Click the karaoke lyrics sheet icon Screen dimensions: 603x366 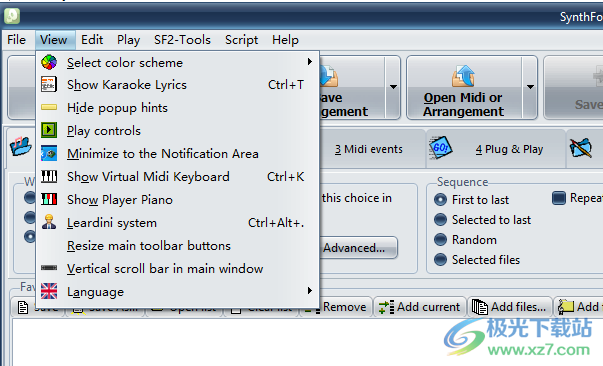(x=49, y=85)
